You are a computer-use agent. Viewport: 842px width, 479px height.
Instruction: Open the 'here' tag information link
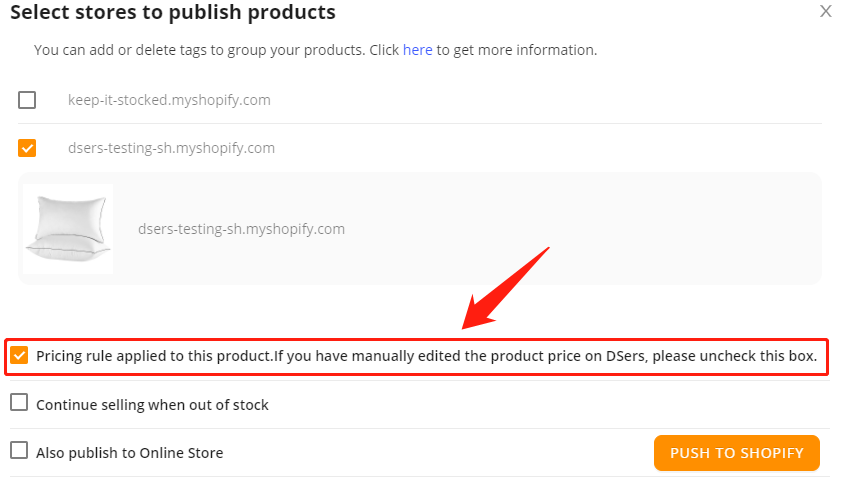417,50
